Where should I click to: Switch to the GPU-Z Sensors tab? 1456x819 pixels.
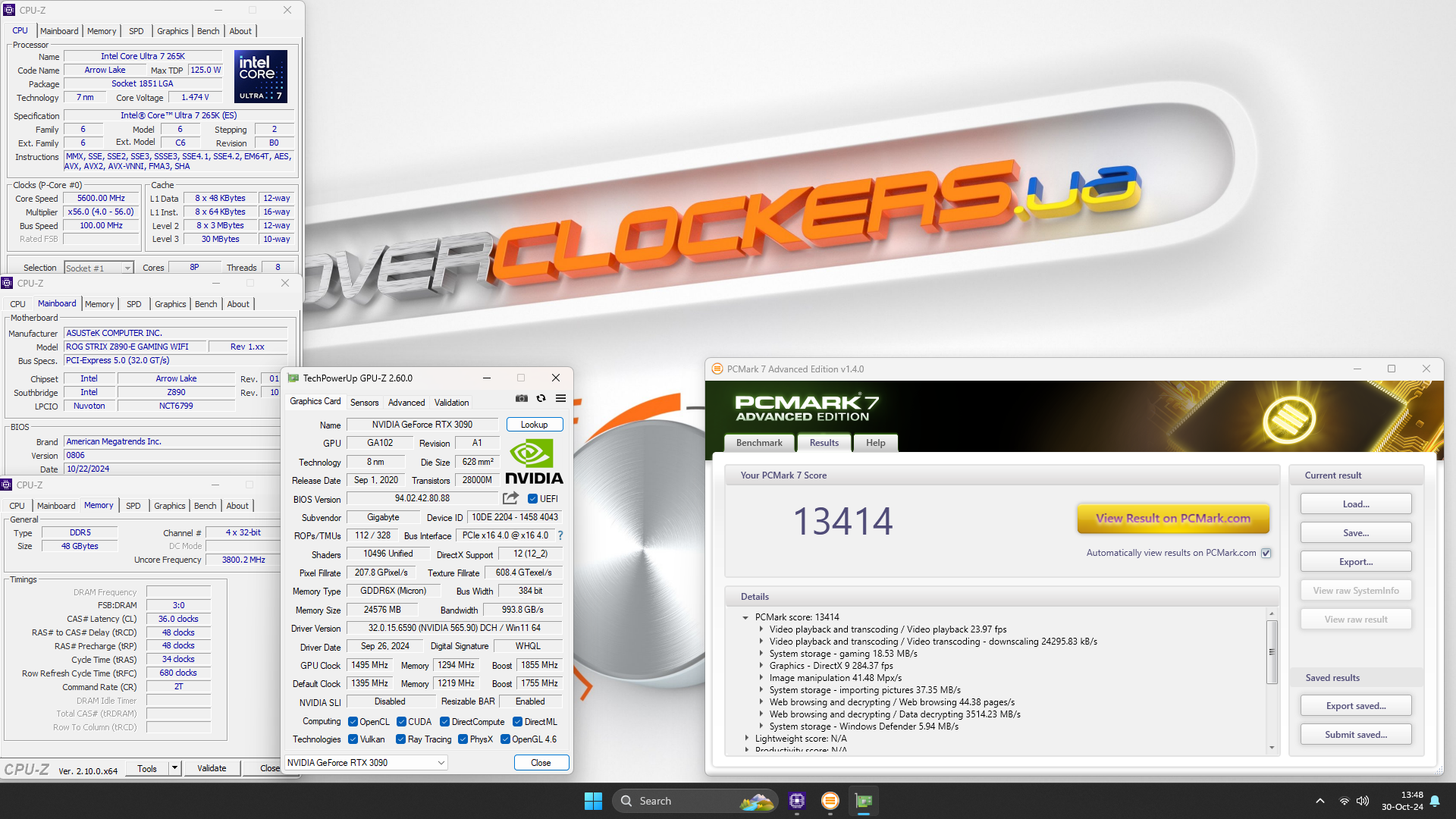tap(364, 403)
